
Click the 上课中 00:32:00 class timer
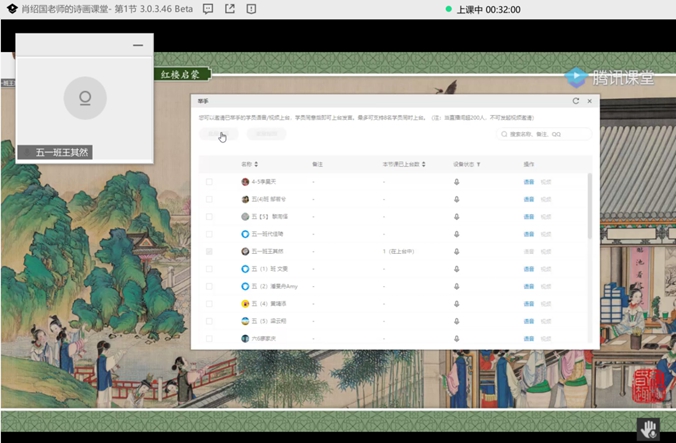(488, 9)
